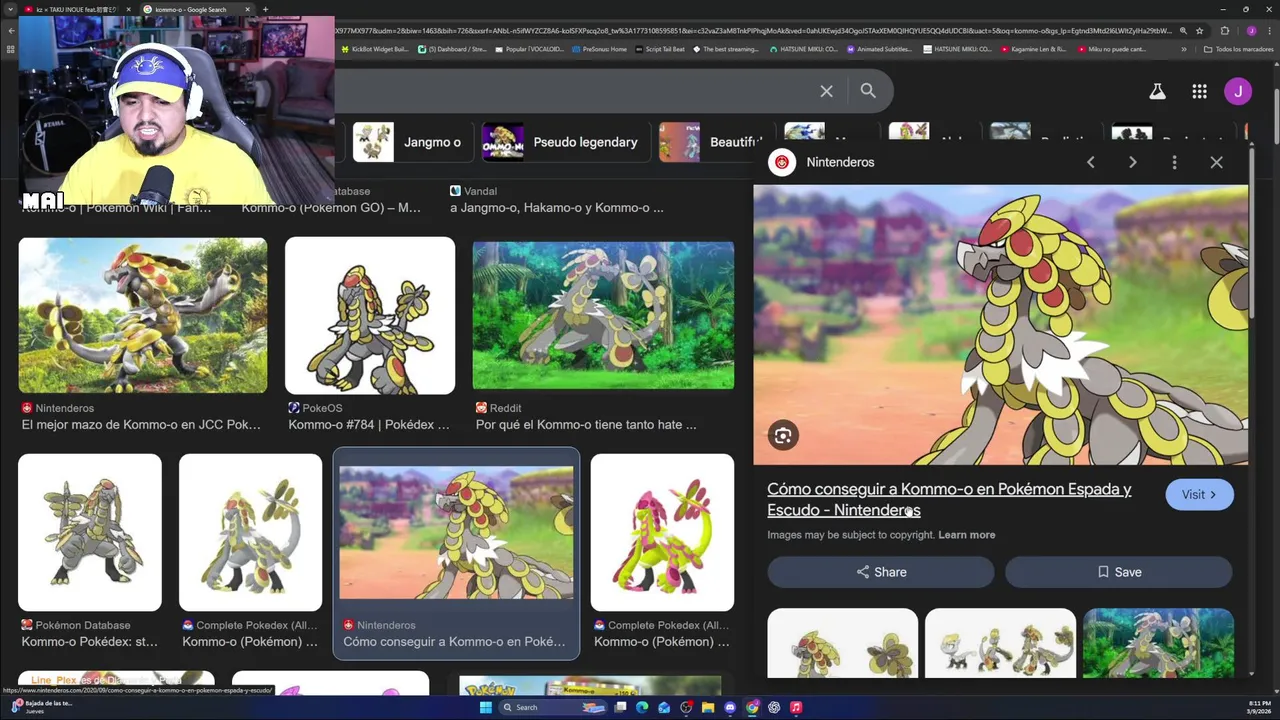Click the Chrome icon in taskbar

[752, 707]
